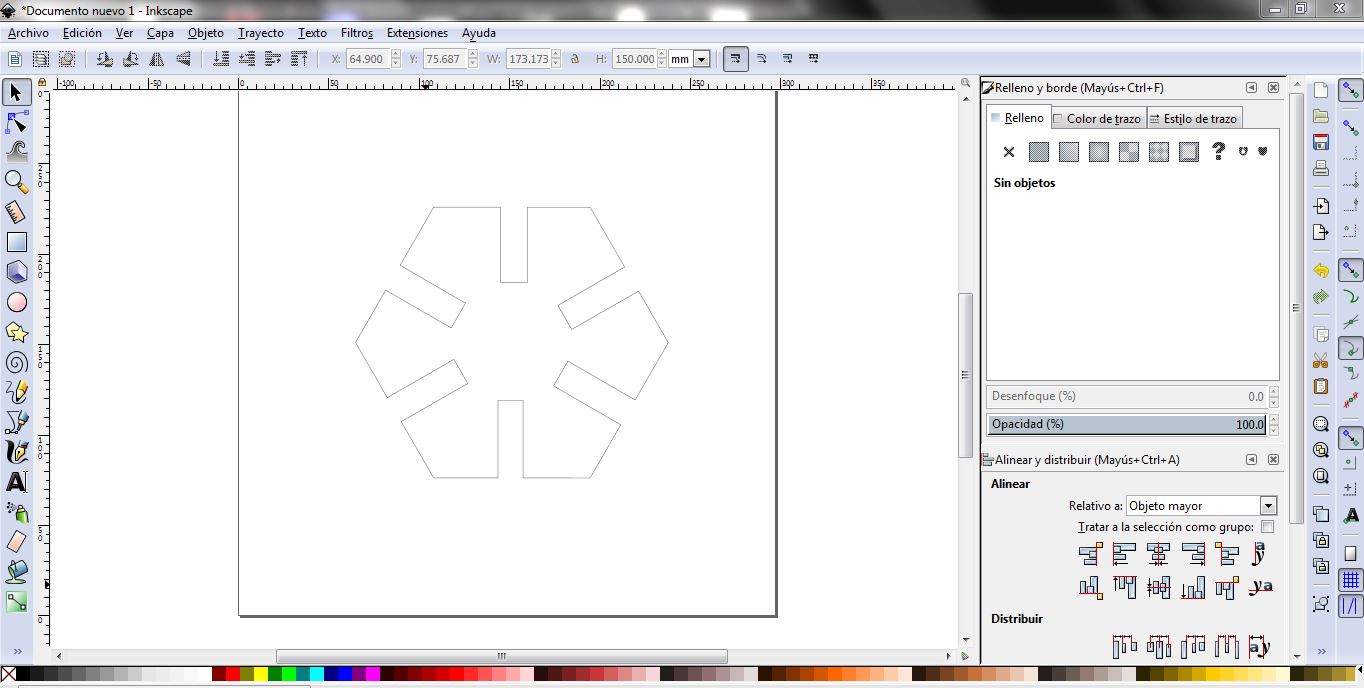The image size is (1364, 688).
Task: Switch to the Estilo de trazo tab
Action: pyautogui.click(x=1193, y=118)
